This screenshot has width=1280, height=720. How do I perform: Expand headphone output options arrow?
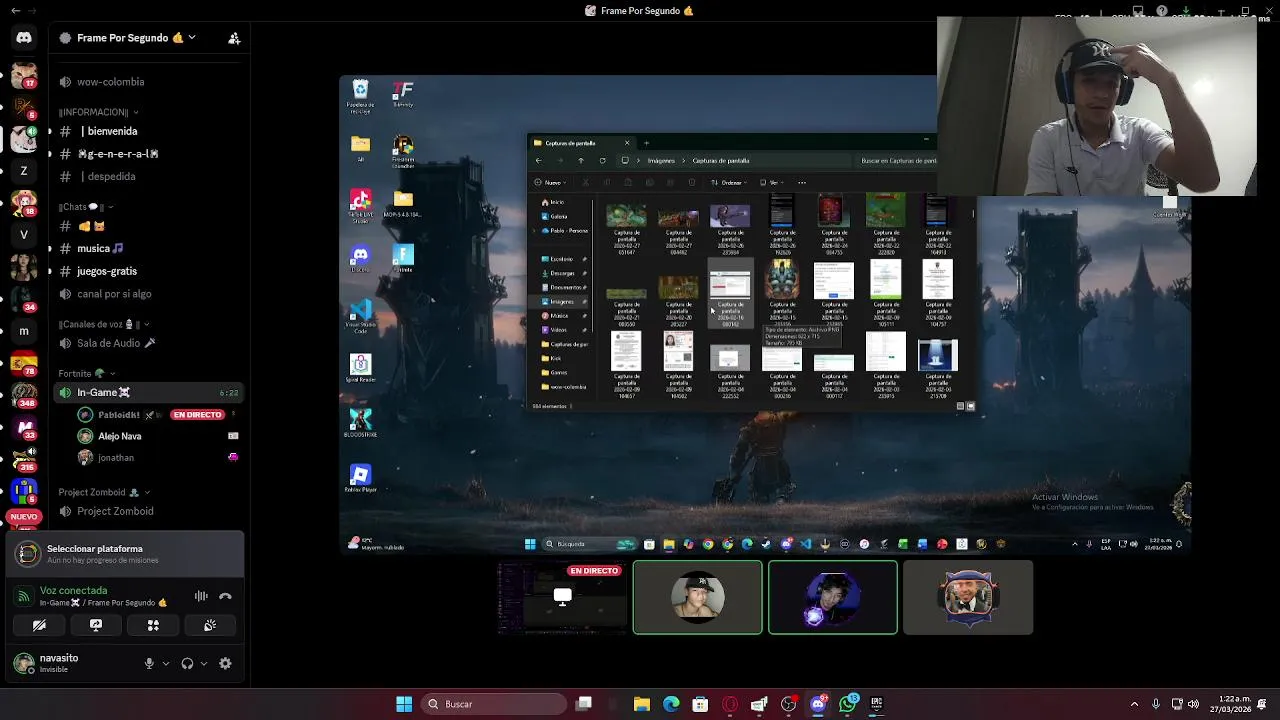click(204, 663)
